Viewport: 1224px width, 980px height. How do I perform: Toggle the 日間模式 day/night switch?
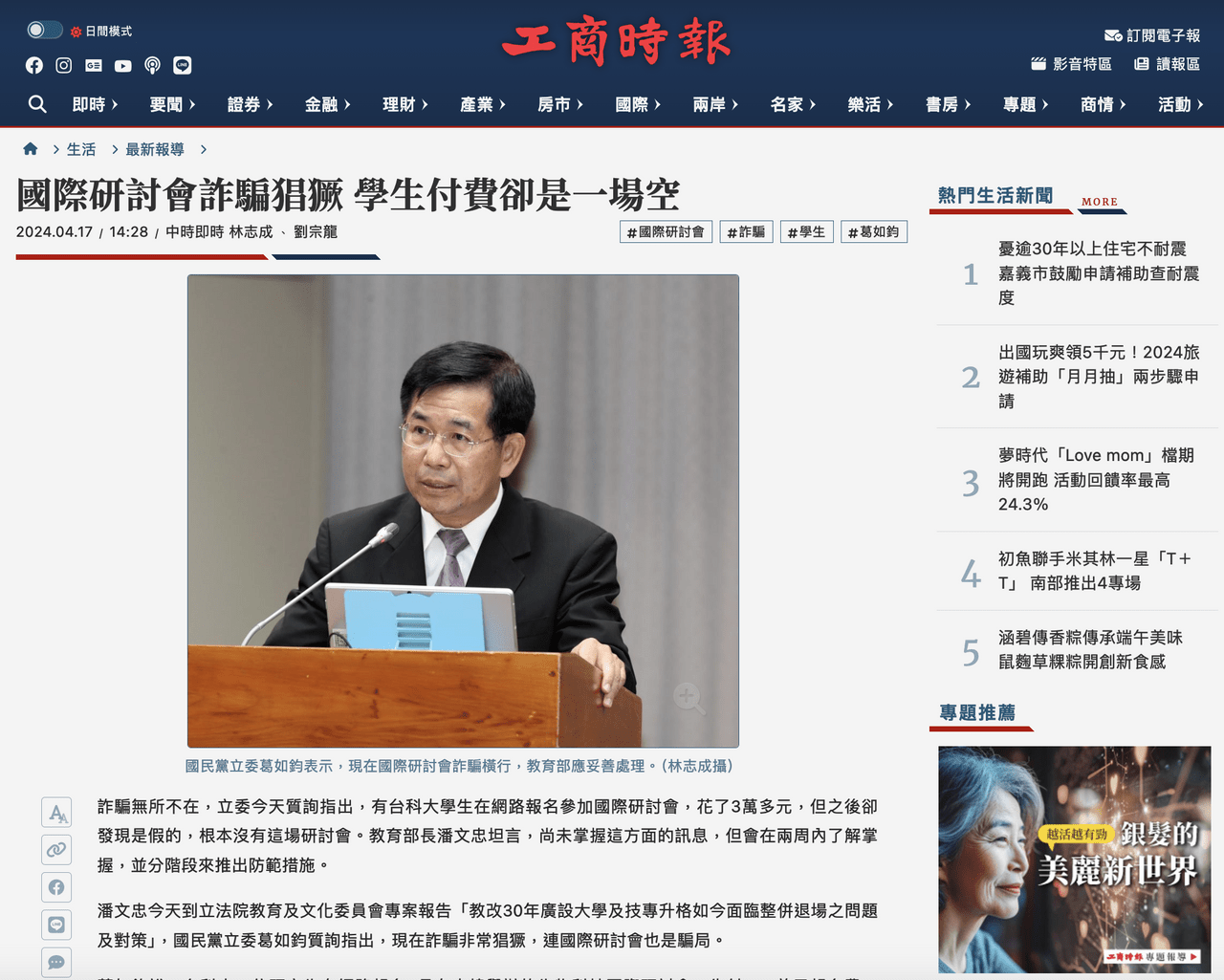tap(44, 31)
